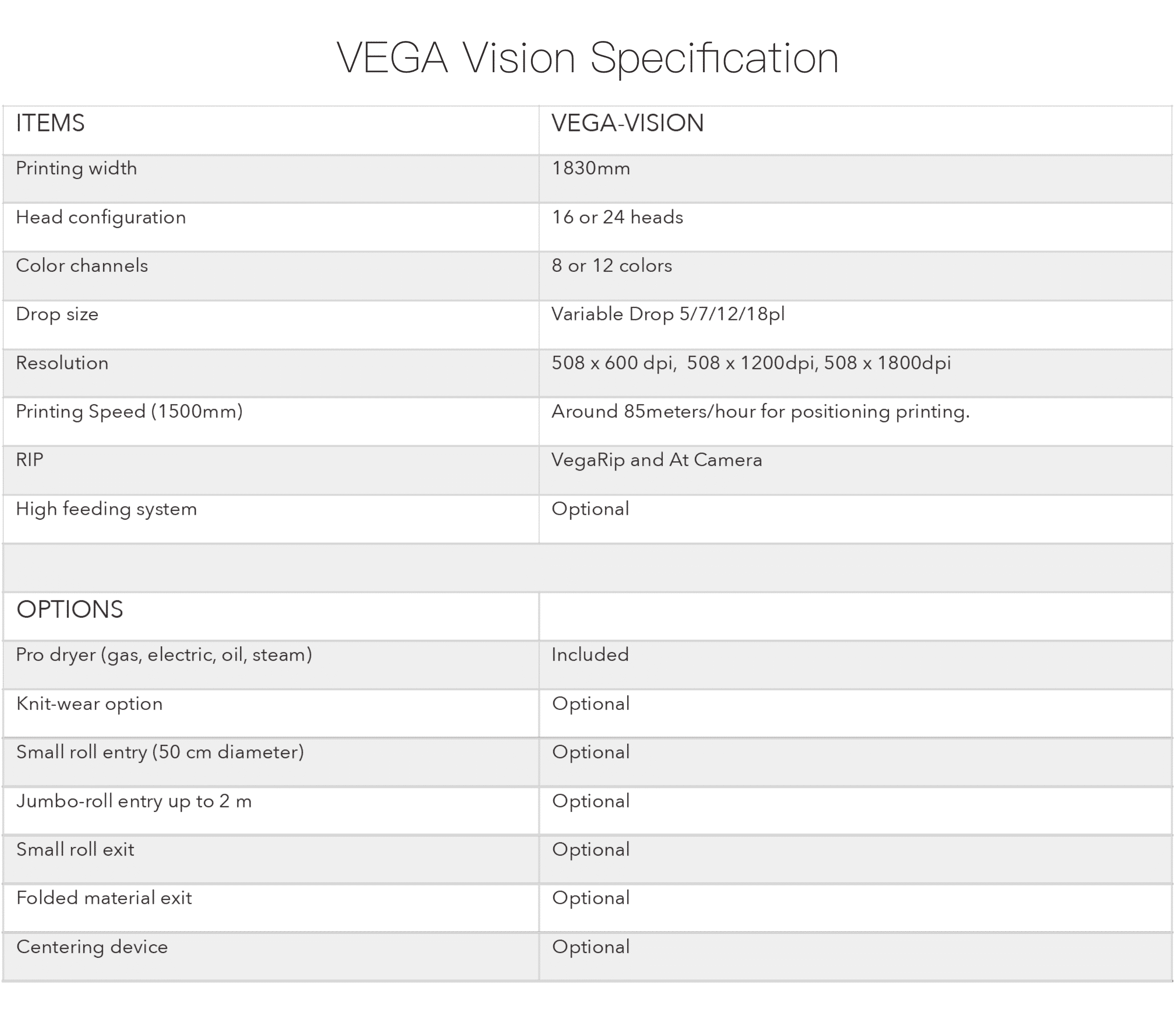The width and height of the screenshot is (1176, 1025).
Task: Select the Jumbo-roll entry up to 2 m label
Action: (134, 801)
